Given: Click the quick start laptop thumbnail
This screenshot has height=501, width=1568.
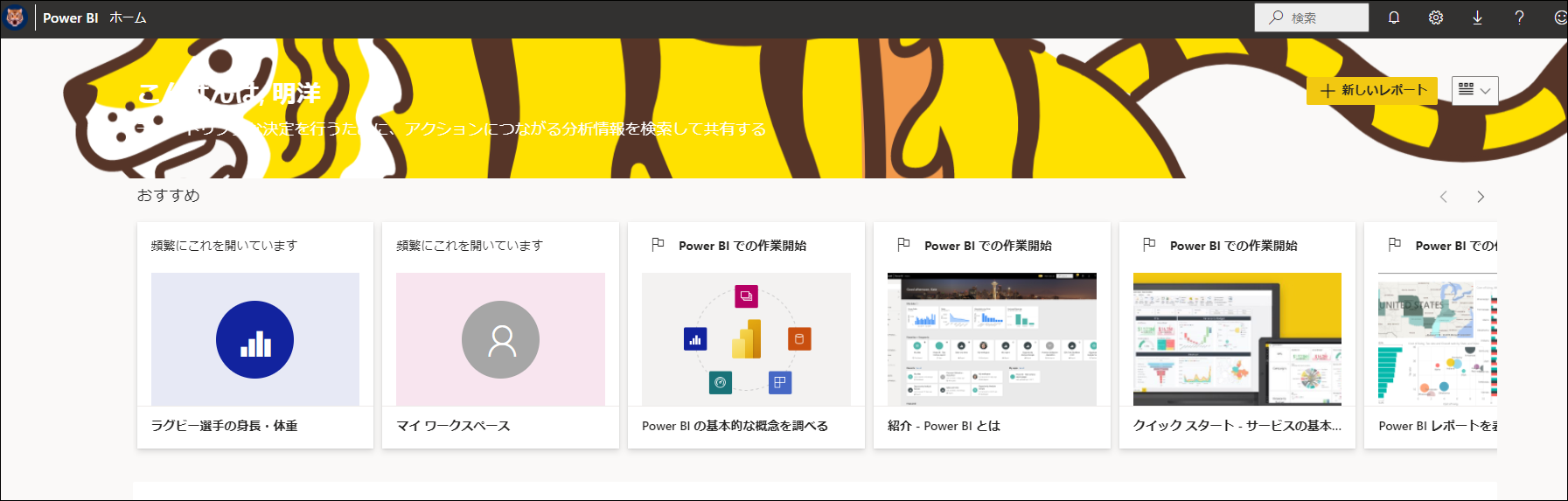Looking at the screenshot, I should (1237, 339).
